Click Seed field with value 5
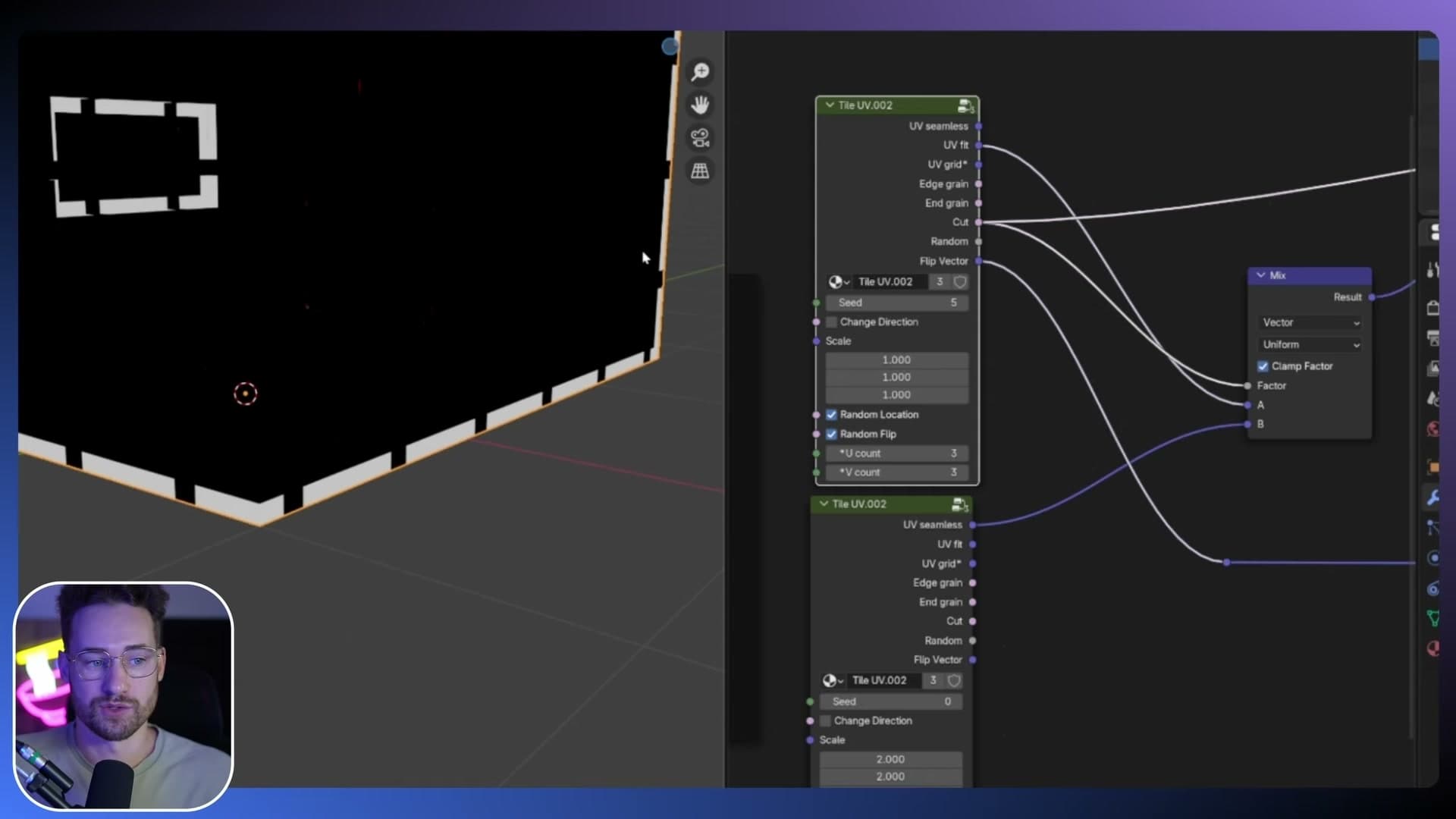1456x819 pixels. click(897, 303)
